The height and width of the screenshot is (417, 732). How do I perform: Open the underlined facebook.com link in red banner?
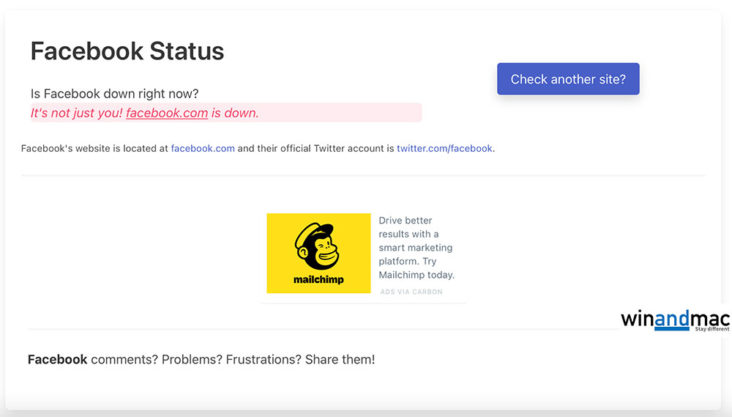point(167,113)
